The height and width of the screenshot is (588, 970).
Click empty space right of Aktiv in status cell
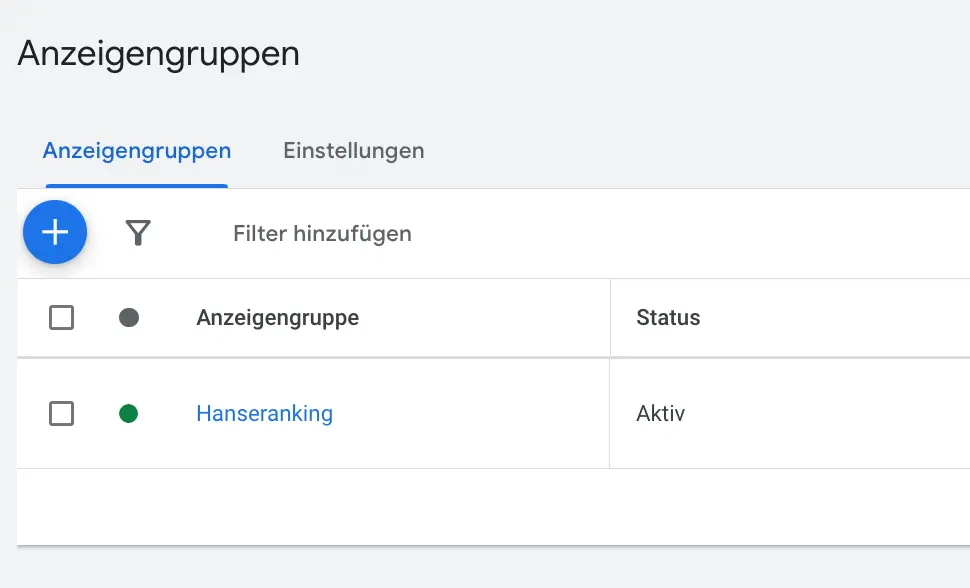tap(827, 413)
